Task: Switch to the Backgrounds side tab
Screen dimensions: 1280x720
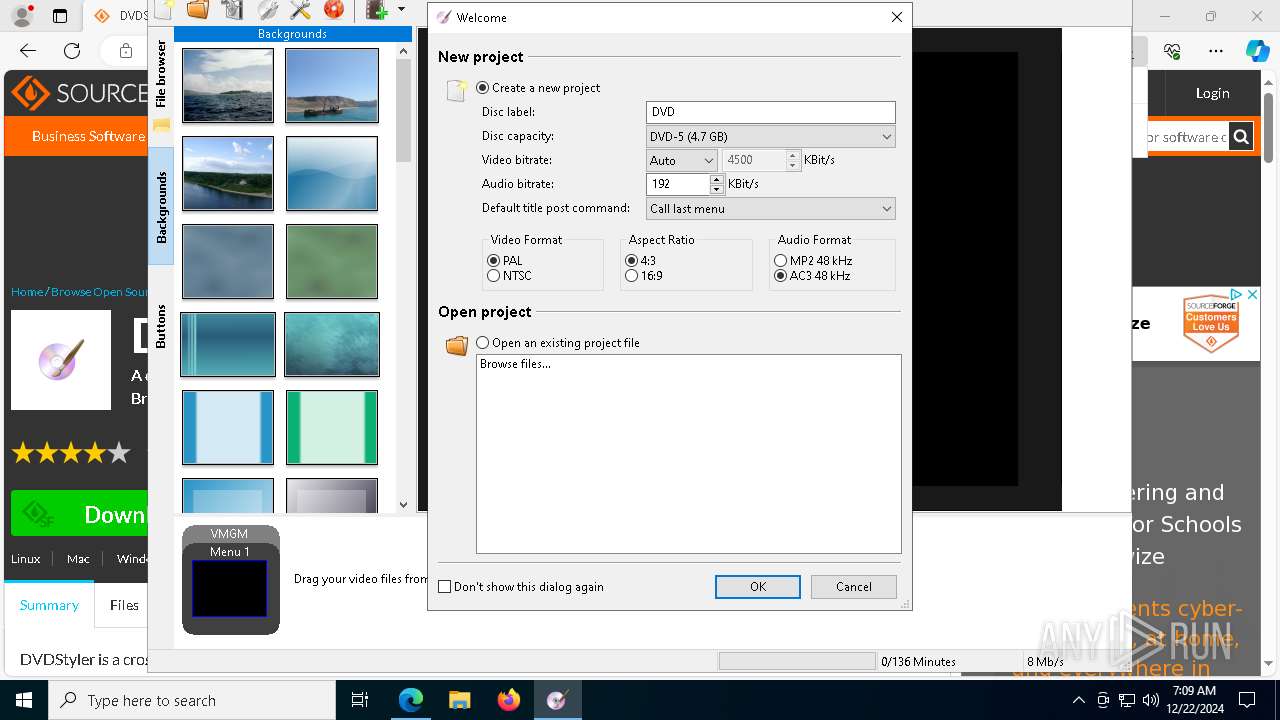Action: (x=161, y=207)
